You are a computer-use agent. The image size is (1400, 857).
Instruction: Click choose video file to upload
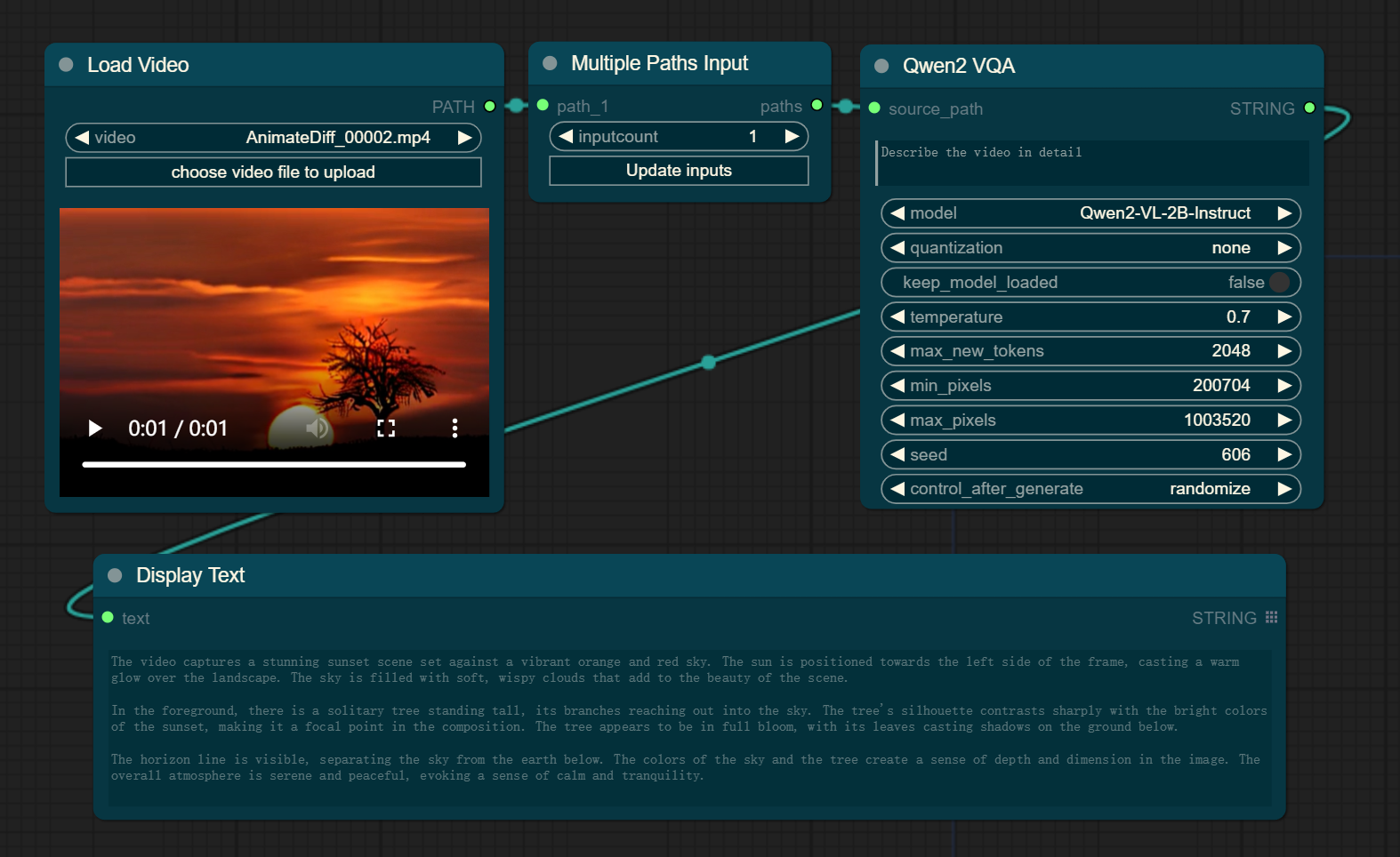click(x=273, y=172)
